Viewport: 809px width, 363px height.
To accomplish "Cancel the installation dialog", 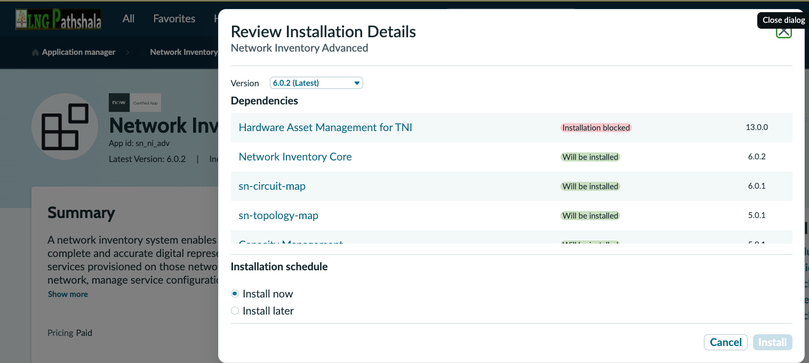I will (x=725, y=342).
